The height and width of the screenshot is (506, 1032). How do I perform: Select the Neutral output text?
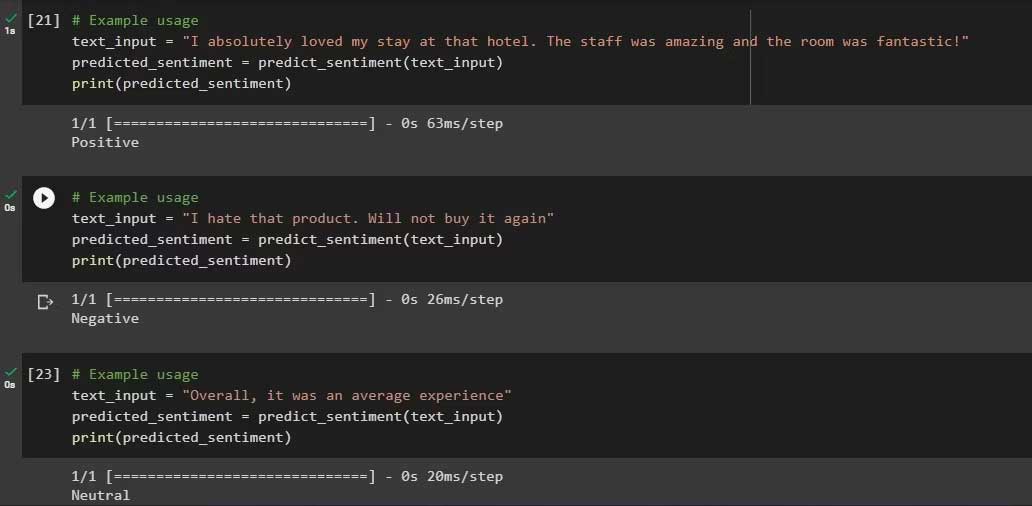pos(100,495)
